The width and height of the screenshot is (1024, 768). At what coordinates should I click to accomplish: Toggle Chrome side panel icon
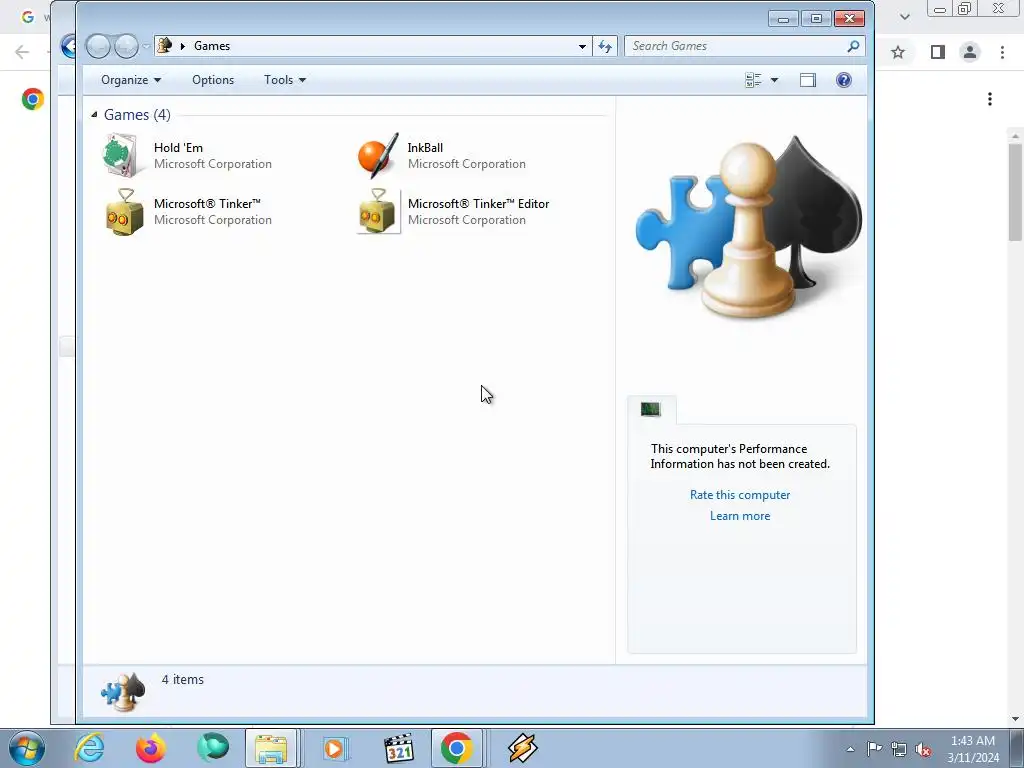tap(938, 52)
